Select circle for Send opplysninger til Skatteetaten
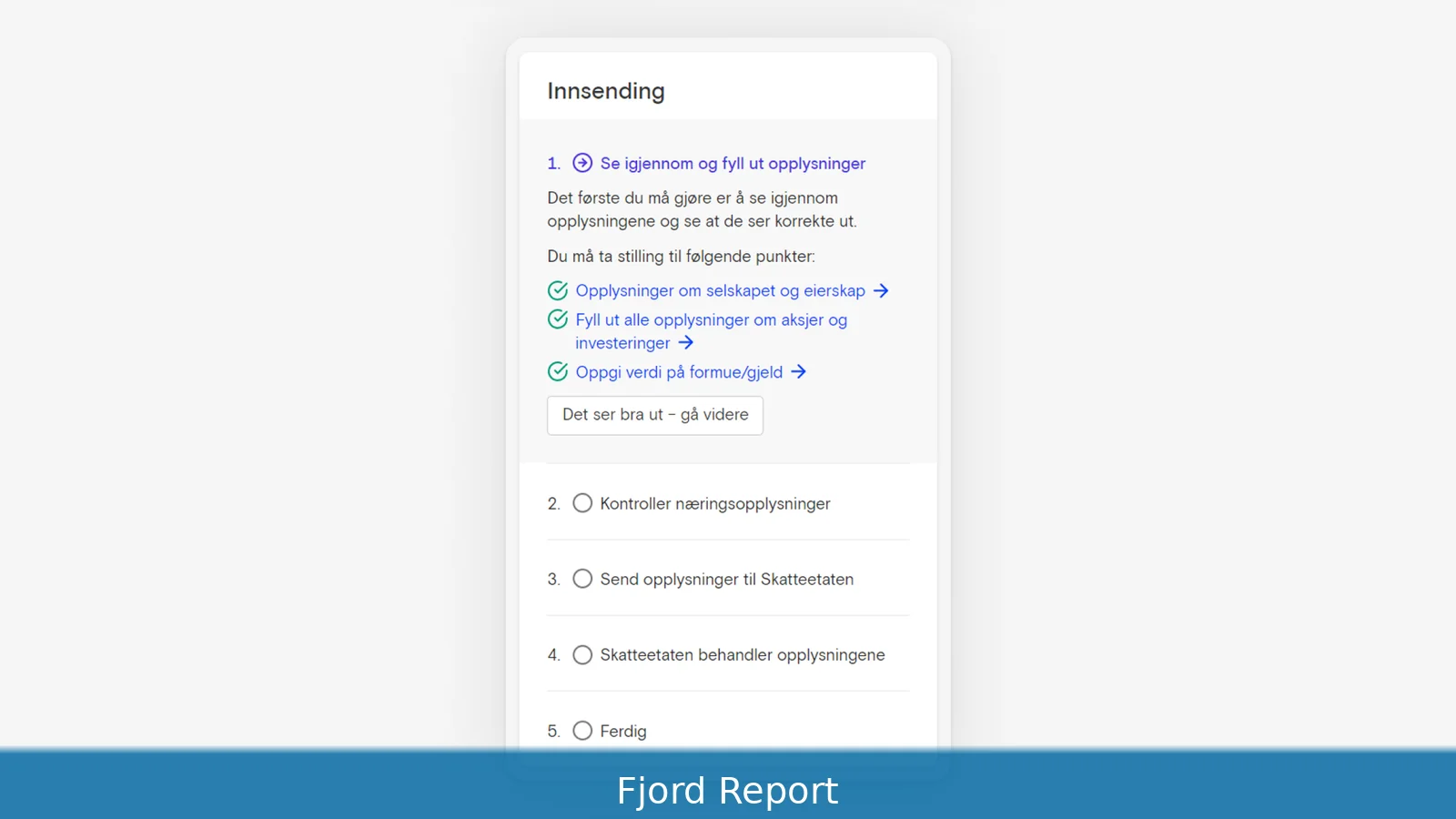This screenshot has width=1456, height=819. [x=582, y=579]
